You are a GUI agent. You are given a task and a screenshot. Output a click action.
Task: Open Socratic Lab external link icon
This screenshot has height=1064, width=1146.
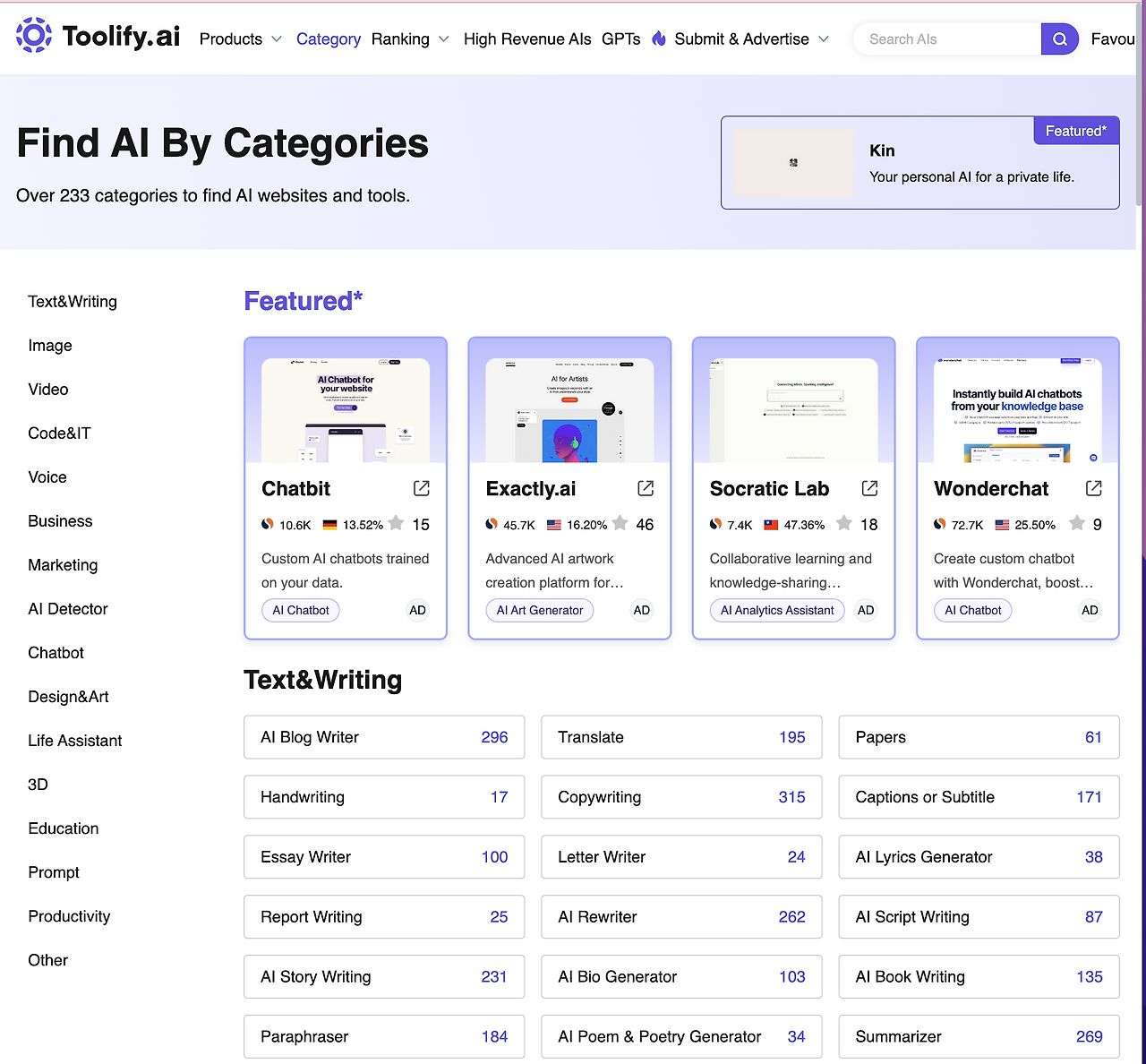(869, 488)
